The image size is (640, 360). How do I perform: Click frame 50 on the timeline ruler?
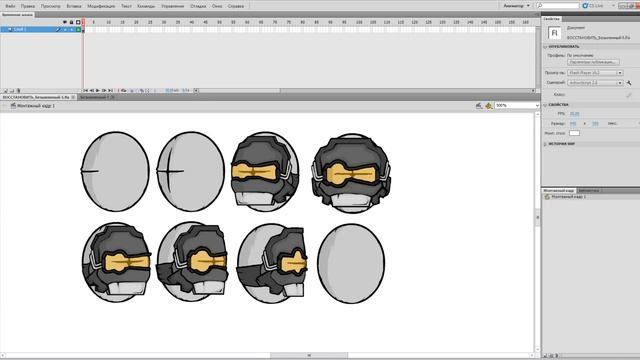point(220,22)
